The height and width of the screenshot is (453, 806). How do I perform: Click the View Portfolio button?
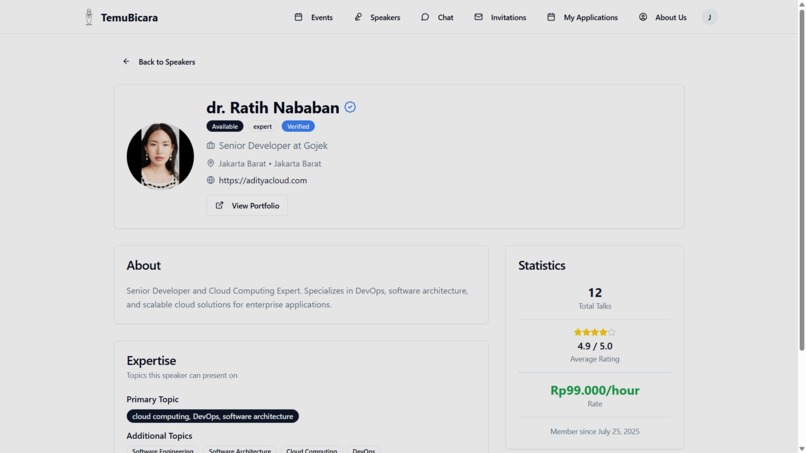pos(247,205)
